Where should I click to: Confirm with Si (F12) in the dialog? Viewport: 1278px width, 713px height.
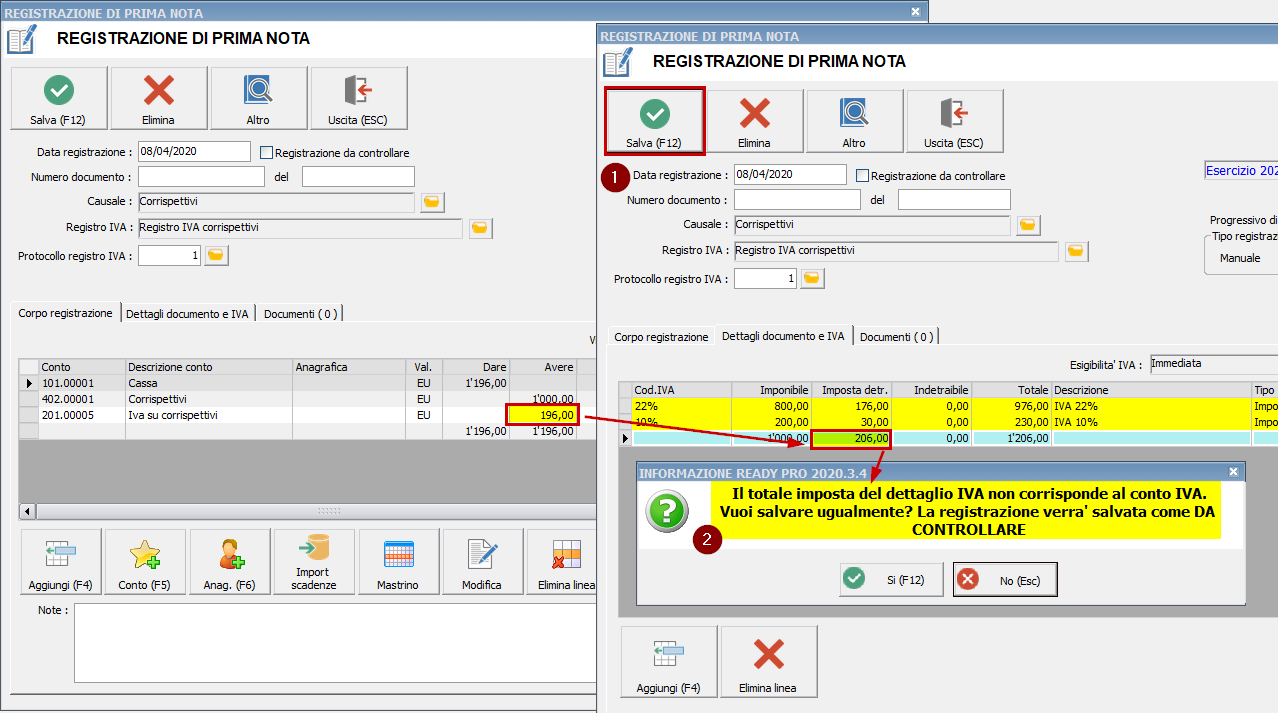[891, 579]
